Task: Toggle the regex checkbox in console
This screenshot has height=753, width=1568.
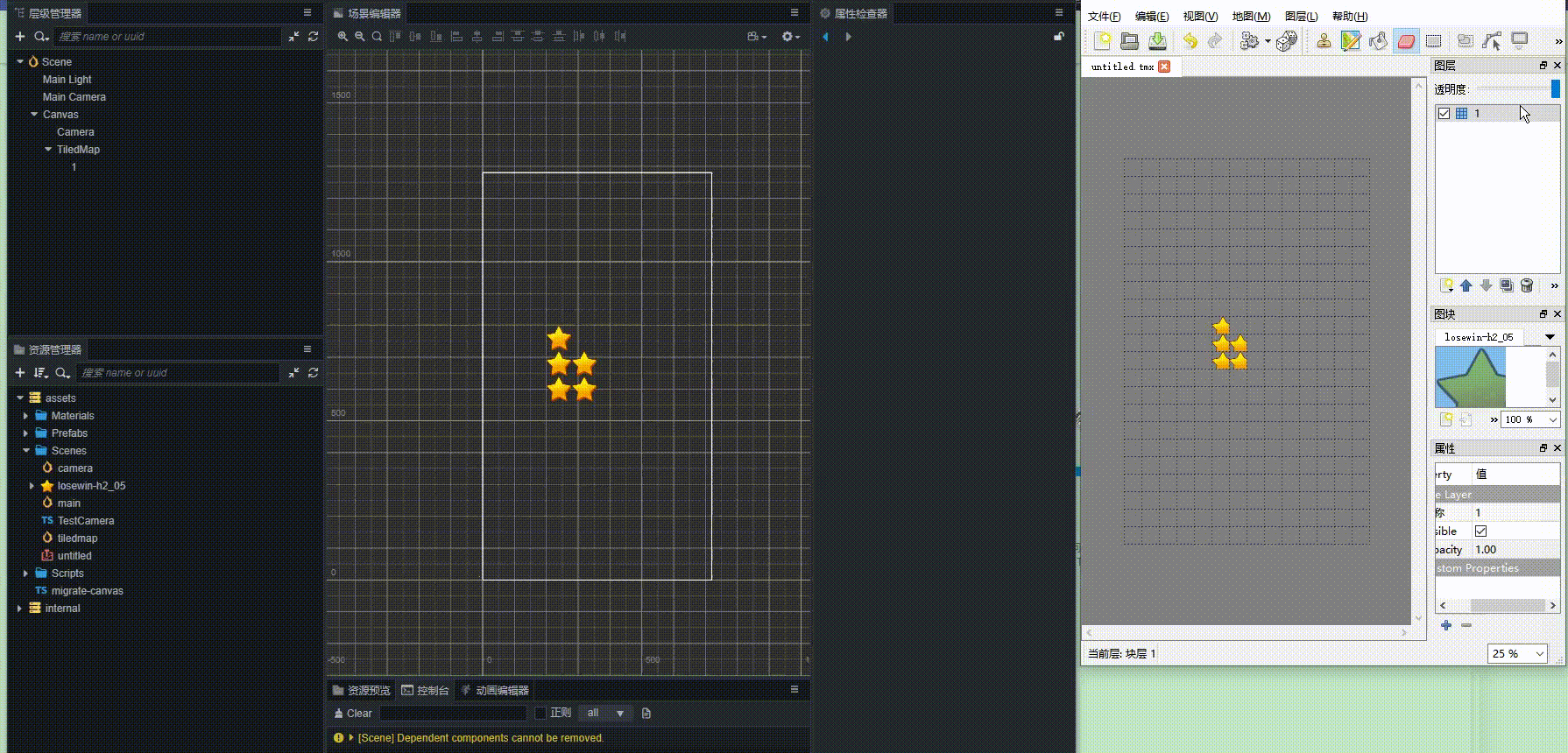Action: (540, 713)
